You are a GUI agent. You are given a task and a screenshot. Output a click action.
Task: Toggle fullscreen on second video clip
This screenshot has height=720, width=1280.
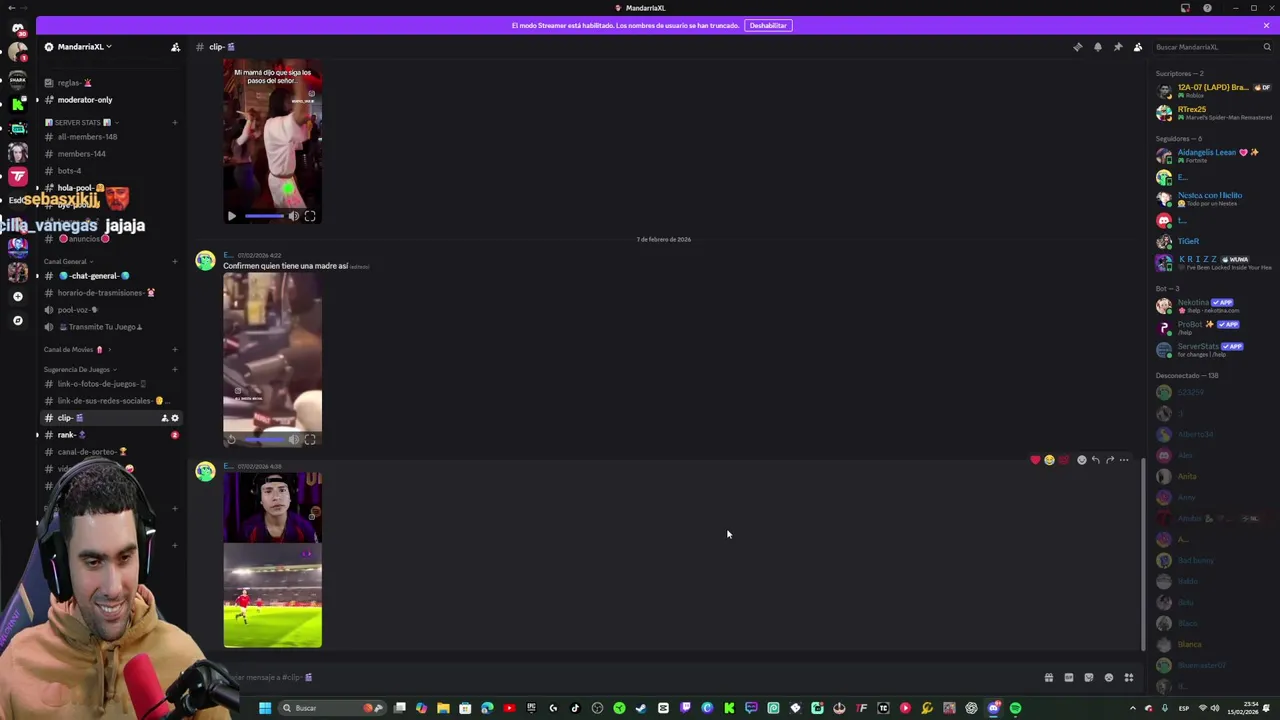coord(310,439)
